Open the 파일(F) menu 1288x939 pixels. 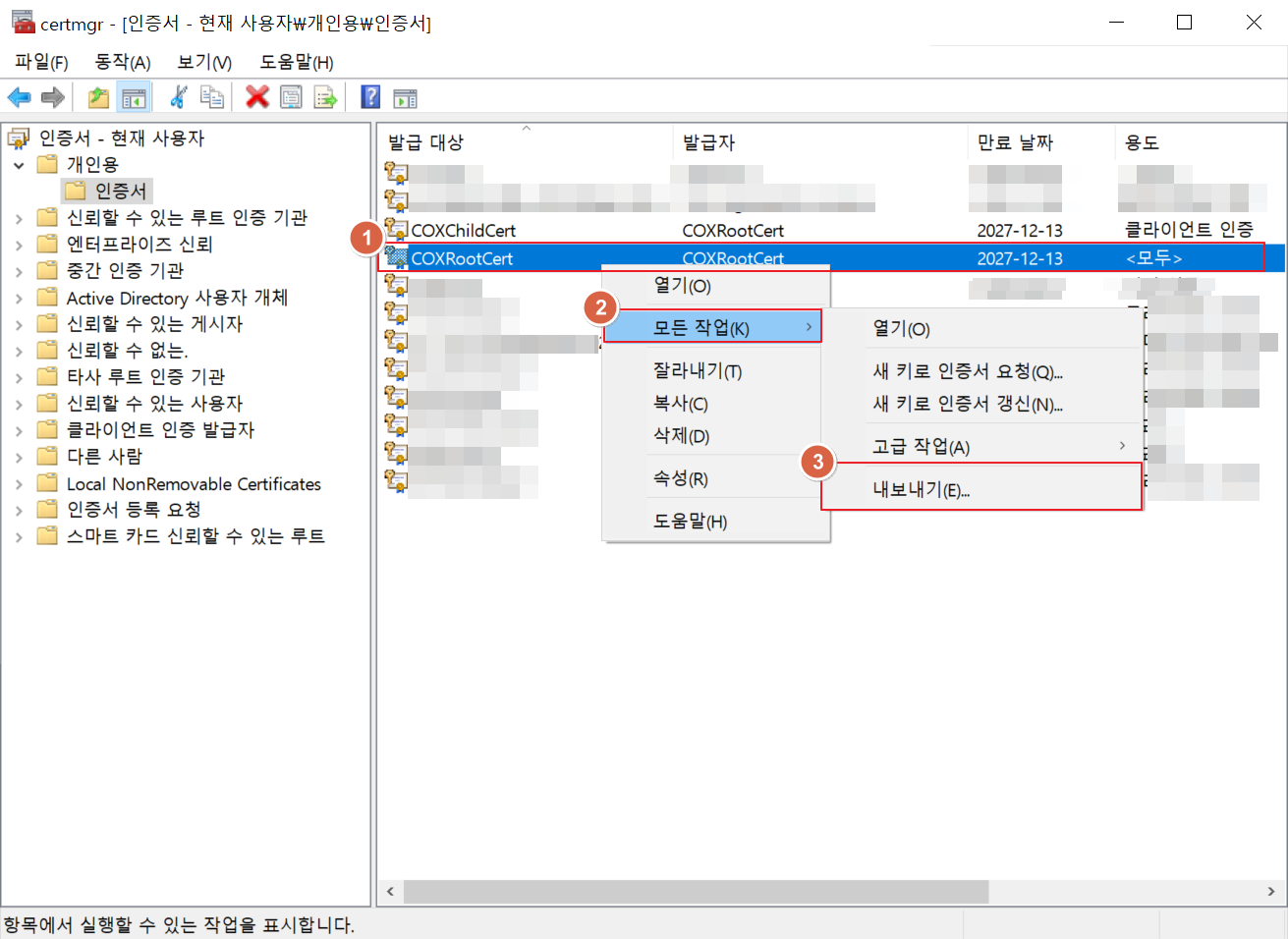coord(41,62)
